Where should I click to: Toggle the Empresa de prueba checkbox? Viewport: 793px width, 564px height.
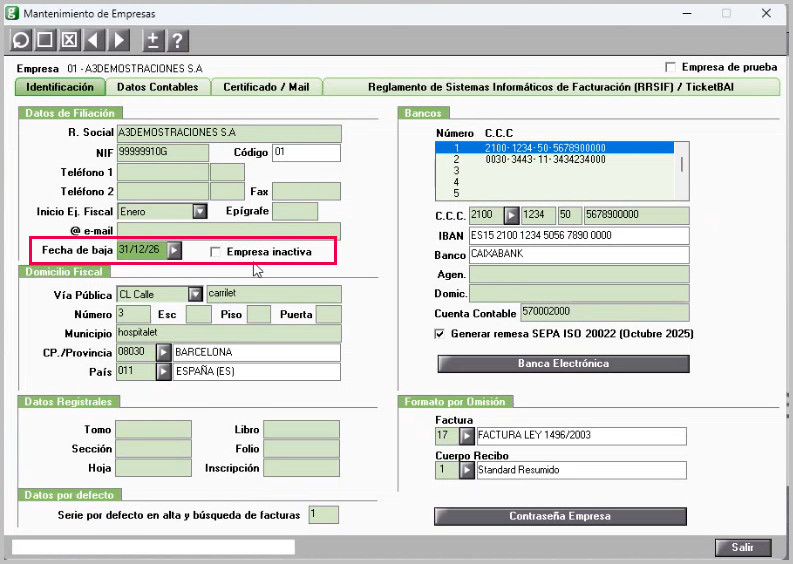coord(671,67)
